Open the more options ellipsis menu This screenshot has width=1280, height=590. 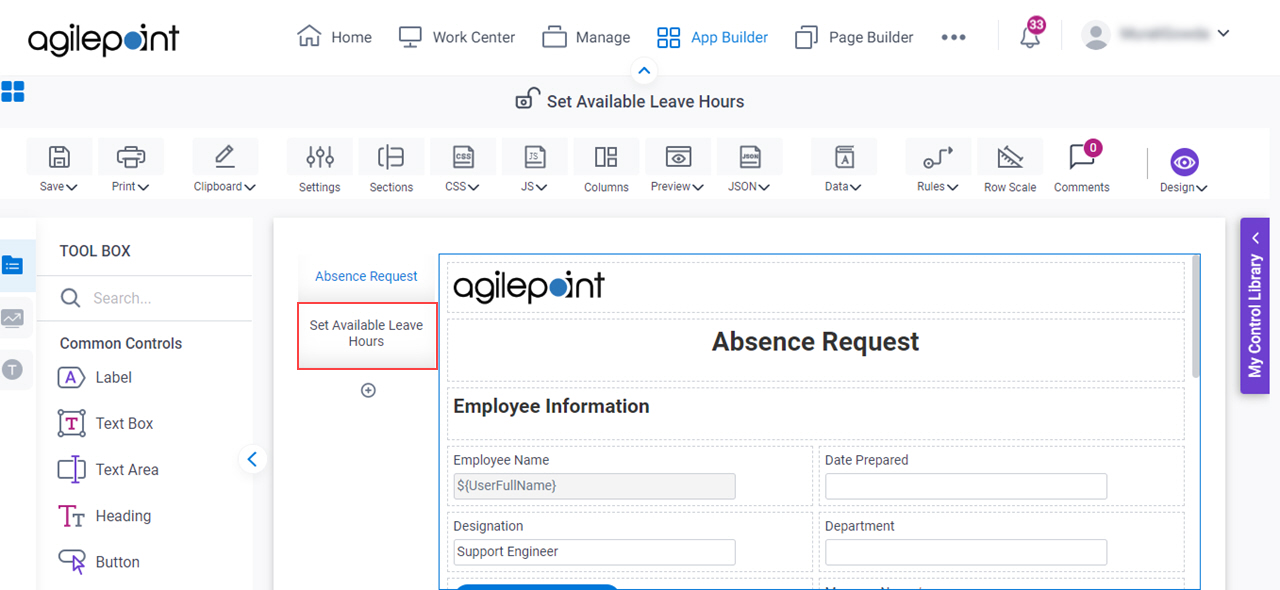pyautogui.click(x=953, y=37)
